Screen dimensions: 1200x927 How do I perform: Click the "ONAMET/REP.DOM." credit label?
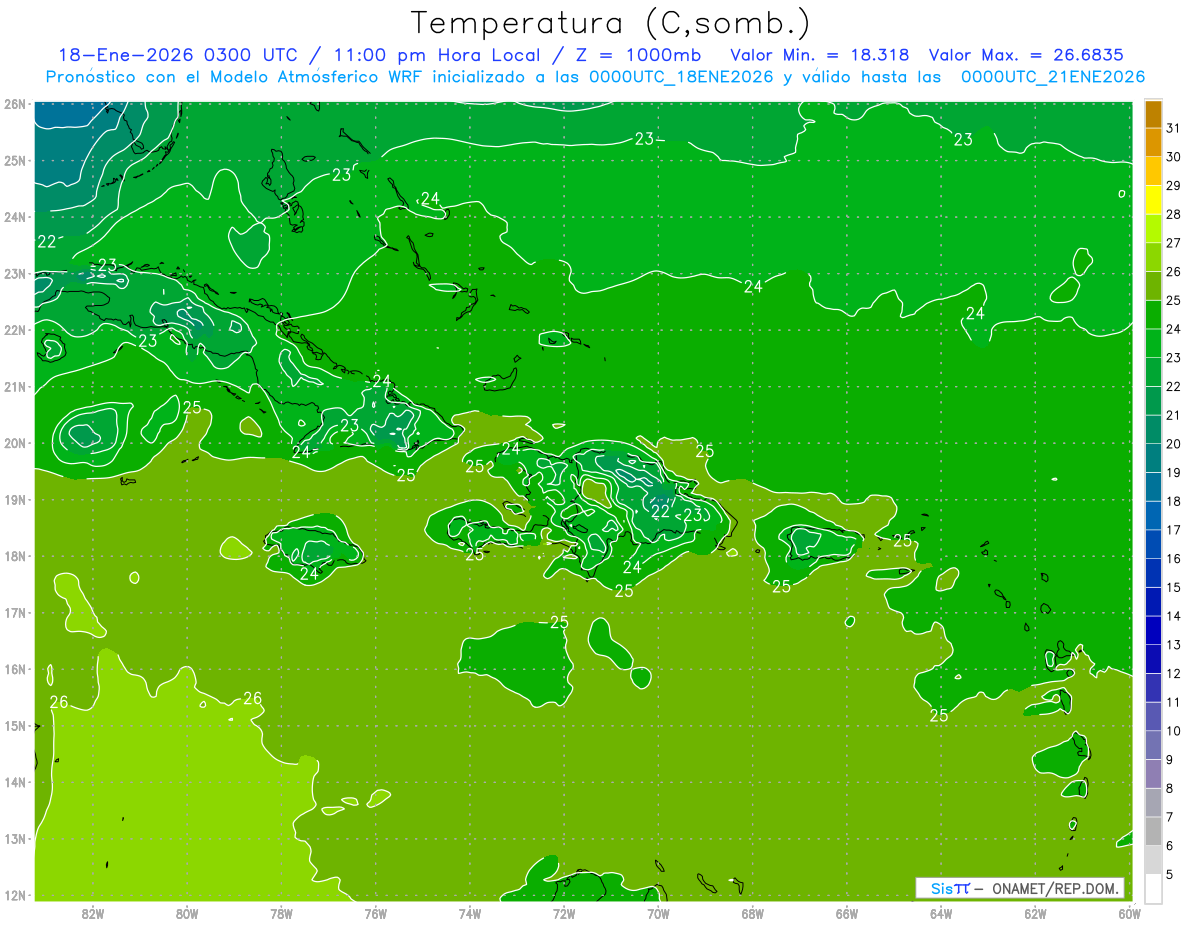point(1056,888)
